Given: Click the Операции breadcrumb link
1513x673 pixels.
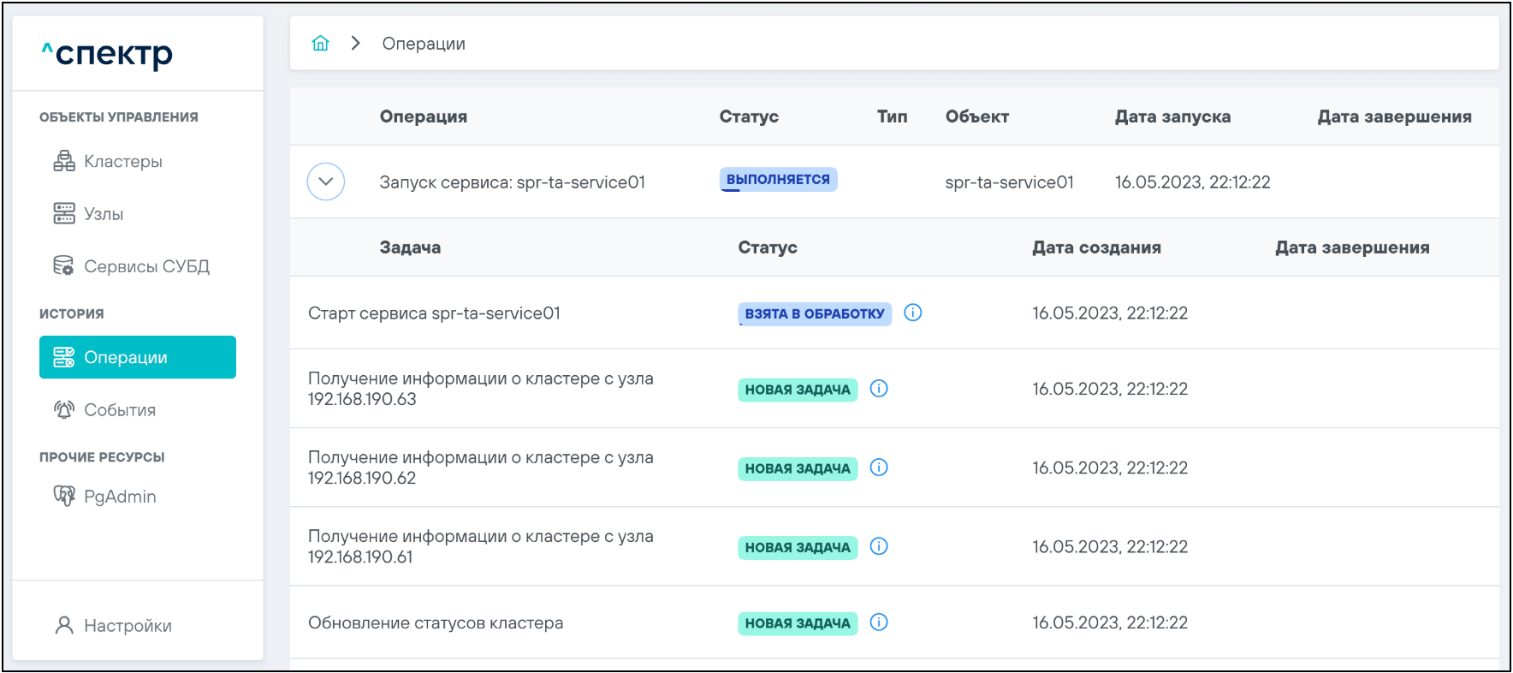Looking at the screenshot, I should click(423, 44).
